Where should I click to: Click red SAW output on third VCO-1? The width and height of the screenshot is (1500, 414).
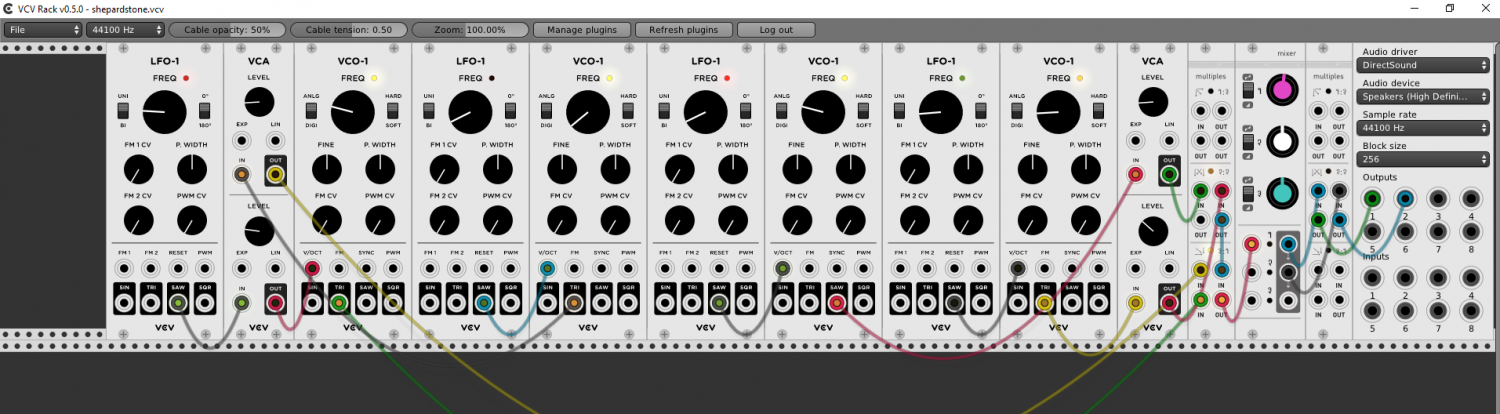click(837, 302)
